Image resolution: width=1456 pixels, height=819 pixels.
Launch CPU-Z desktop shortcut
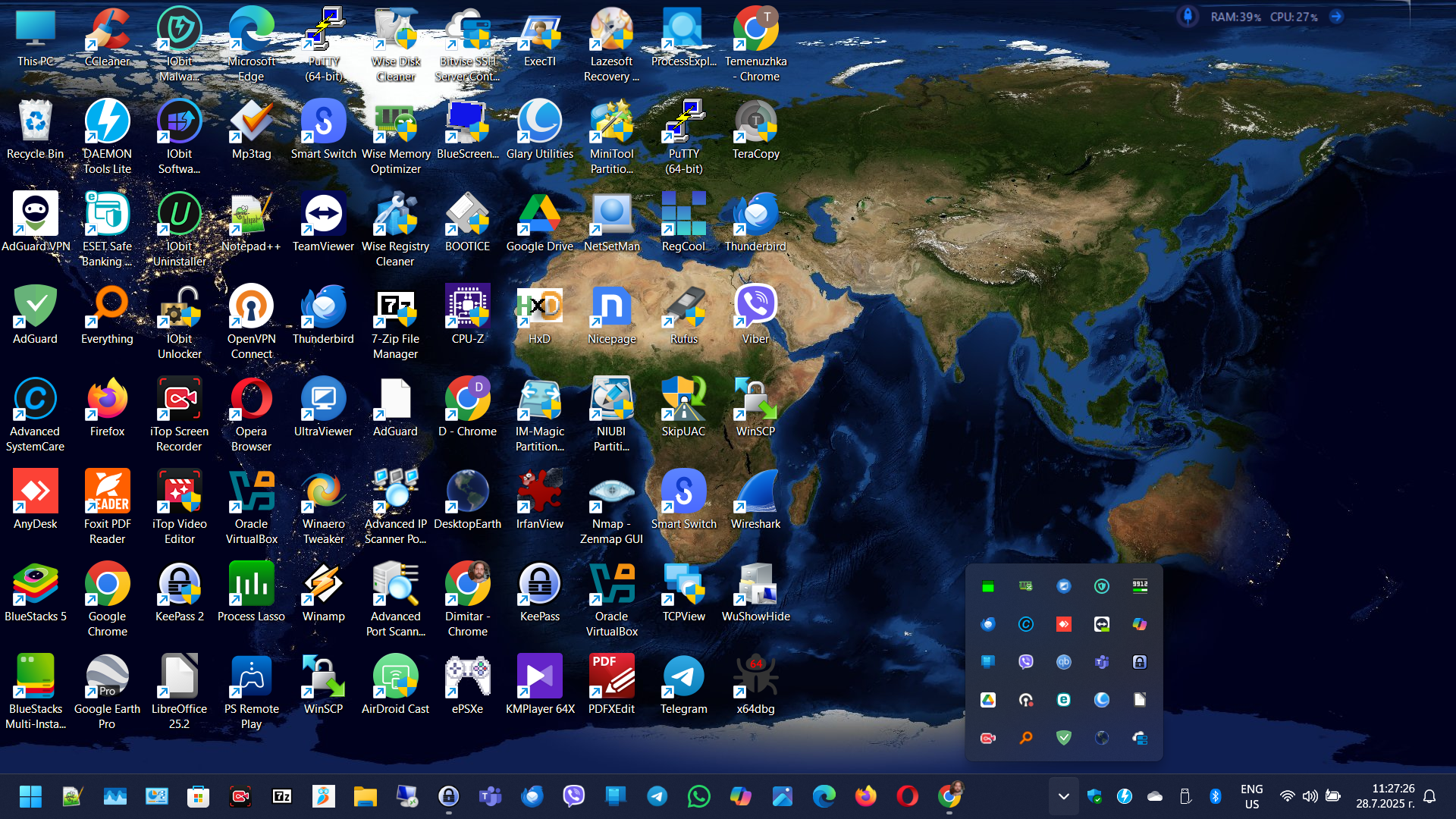click(467, 315)
